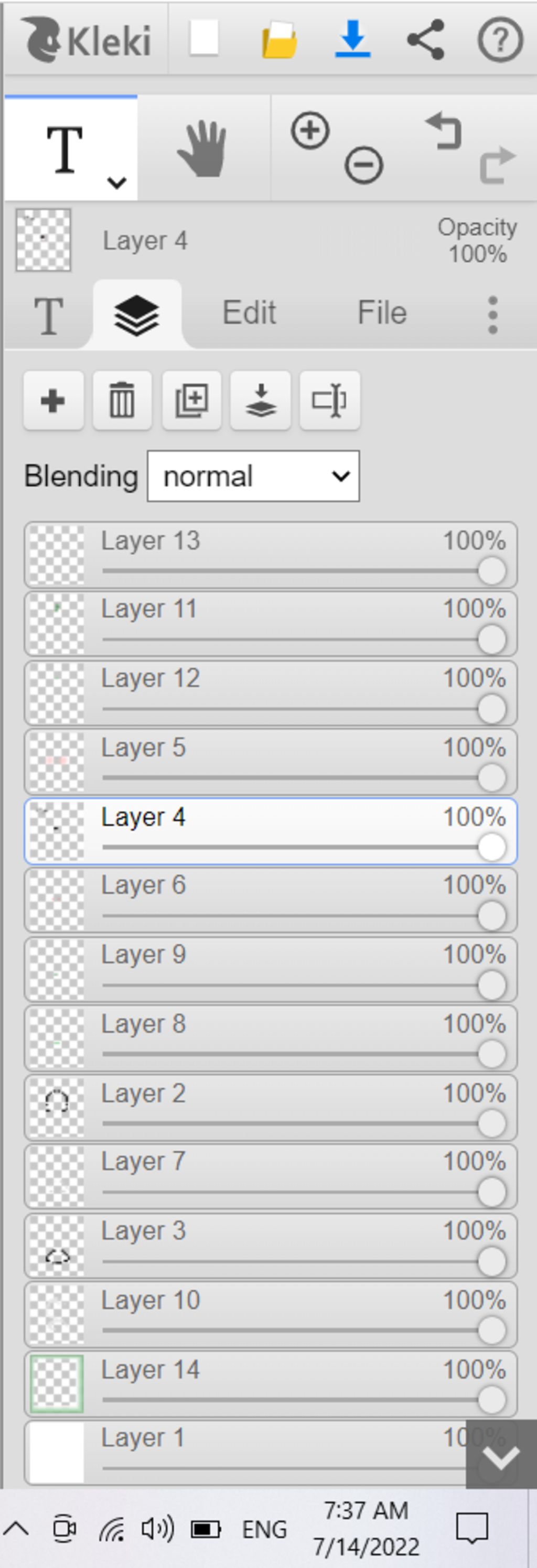Screen dimensions: 537x1568
Task: Open the Blending mode dropdown
Action: click(x=253, y=477)
